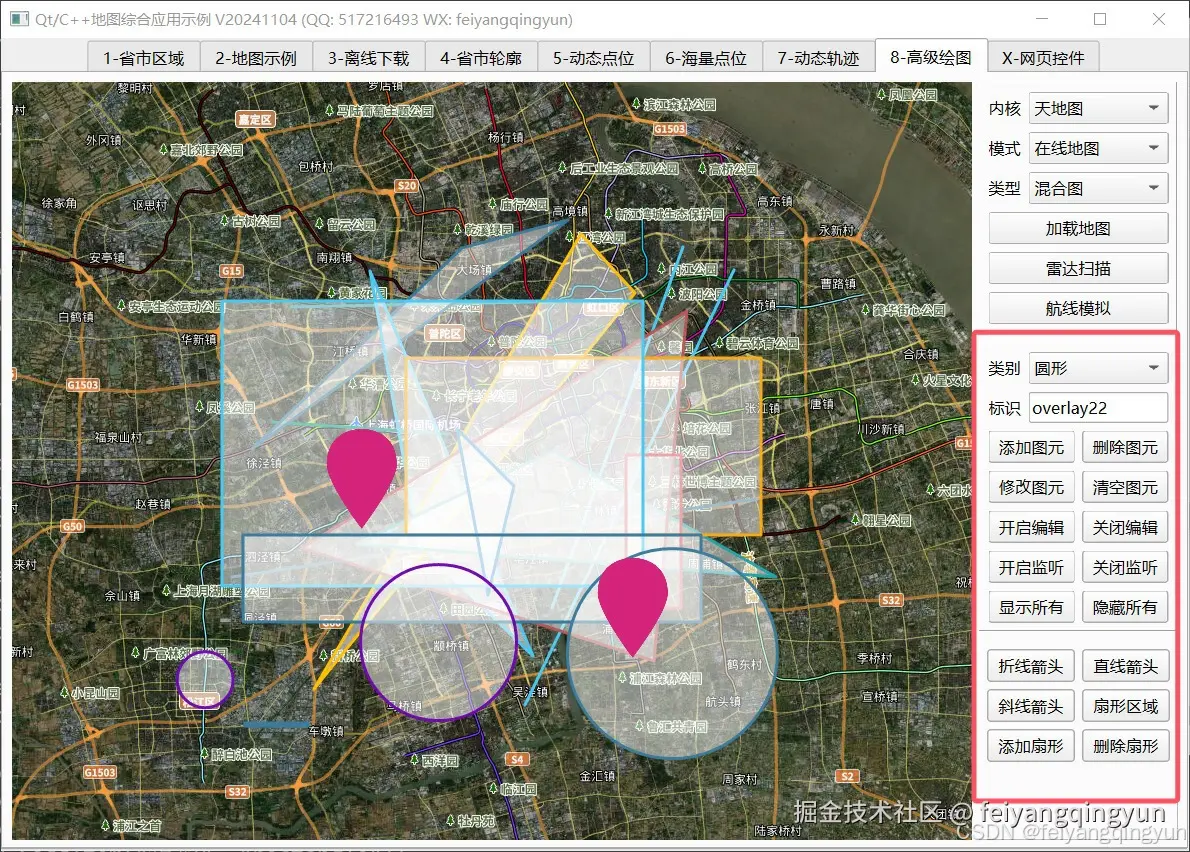
Task: Select the 3-离线下载 tab
Action: click(x=368, y=58)
